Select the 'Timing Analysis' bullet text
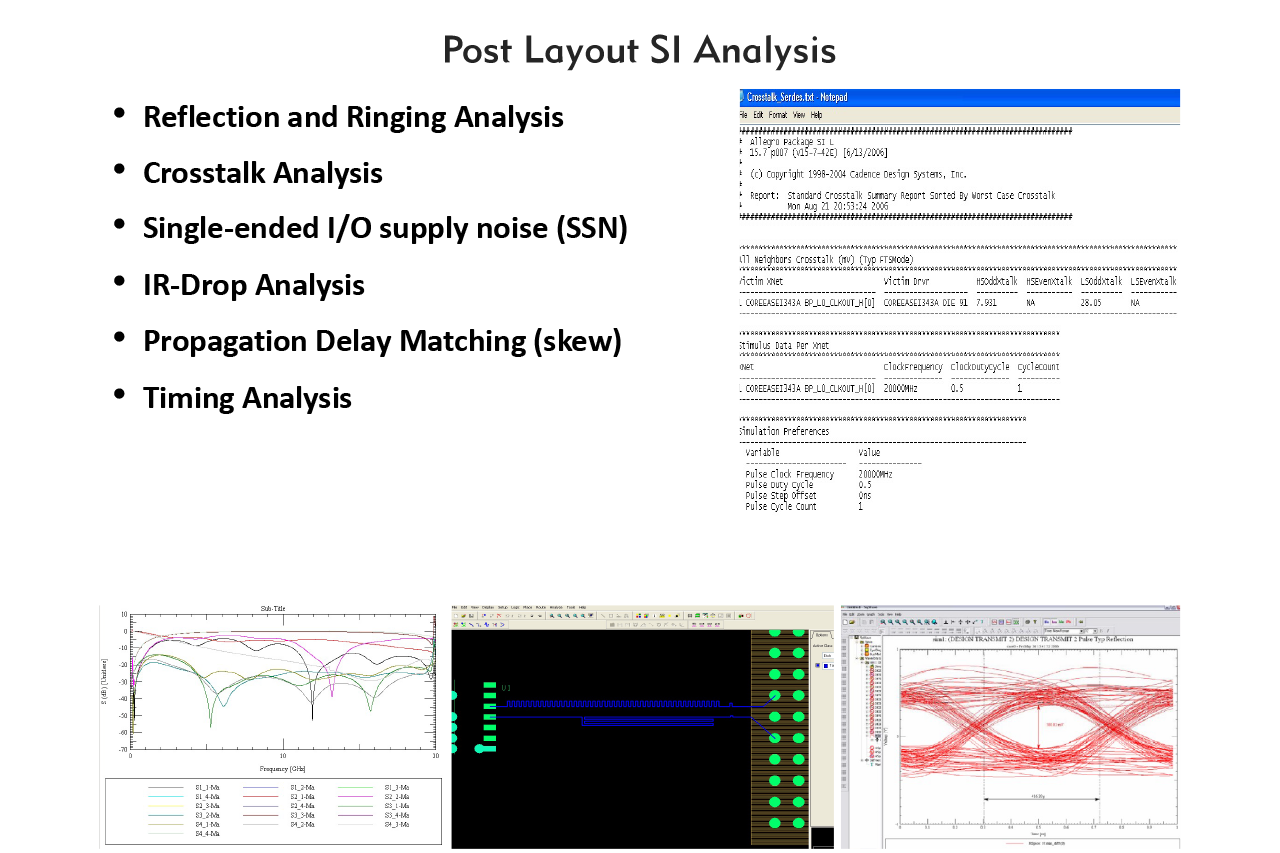 pyautogui.click(x=247, y=398)
